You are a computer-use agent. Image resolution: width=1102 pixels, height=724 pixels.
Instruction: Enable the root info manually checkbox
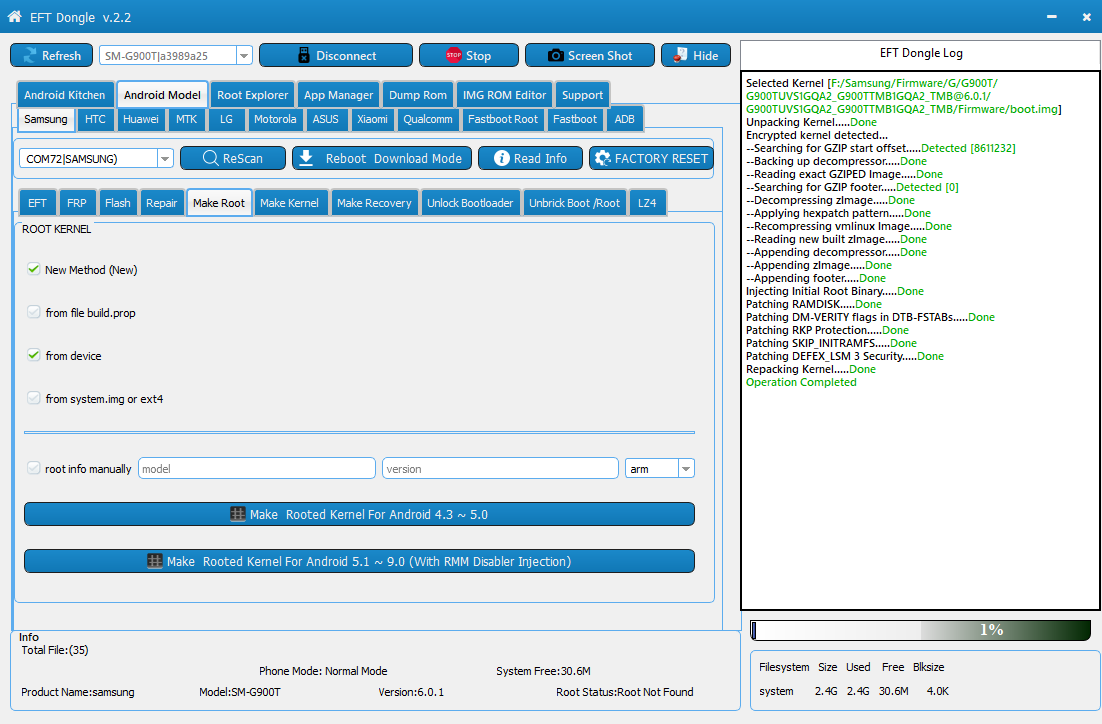click(33, 468)
